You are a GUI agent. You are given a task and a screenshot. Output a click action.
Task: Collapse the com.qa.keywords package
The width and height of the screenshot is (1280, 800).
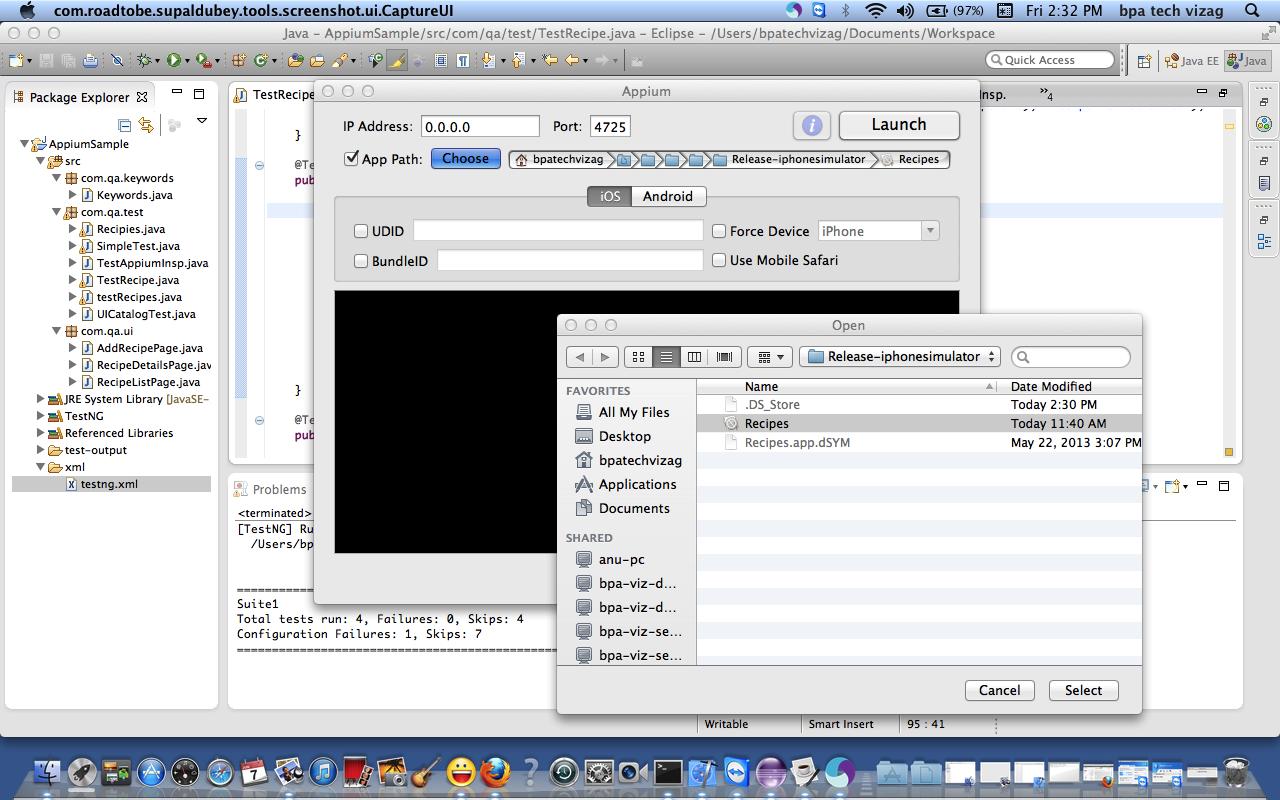point(57,178)
